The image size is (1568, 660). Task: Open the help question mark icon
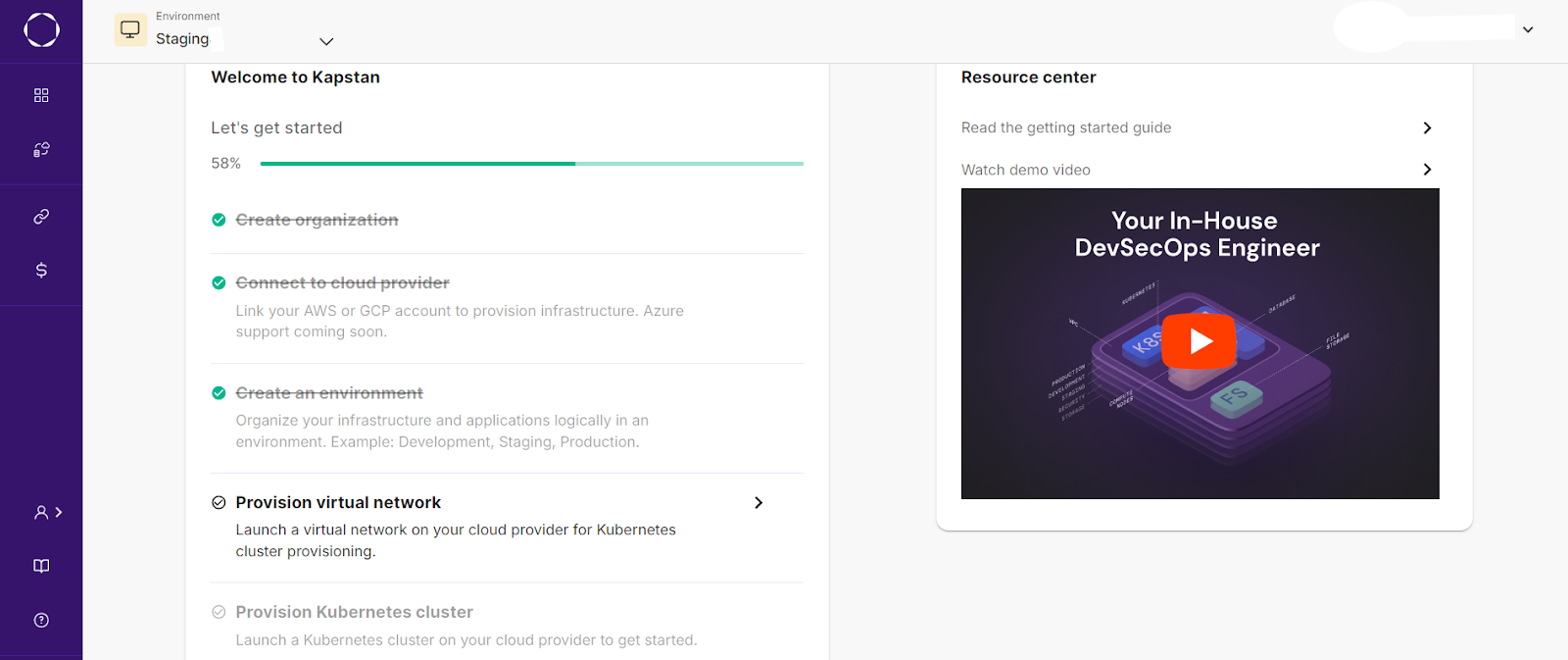[x=41, y=620]
